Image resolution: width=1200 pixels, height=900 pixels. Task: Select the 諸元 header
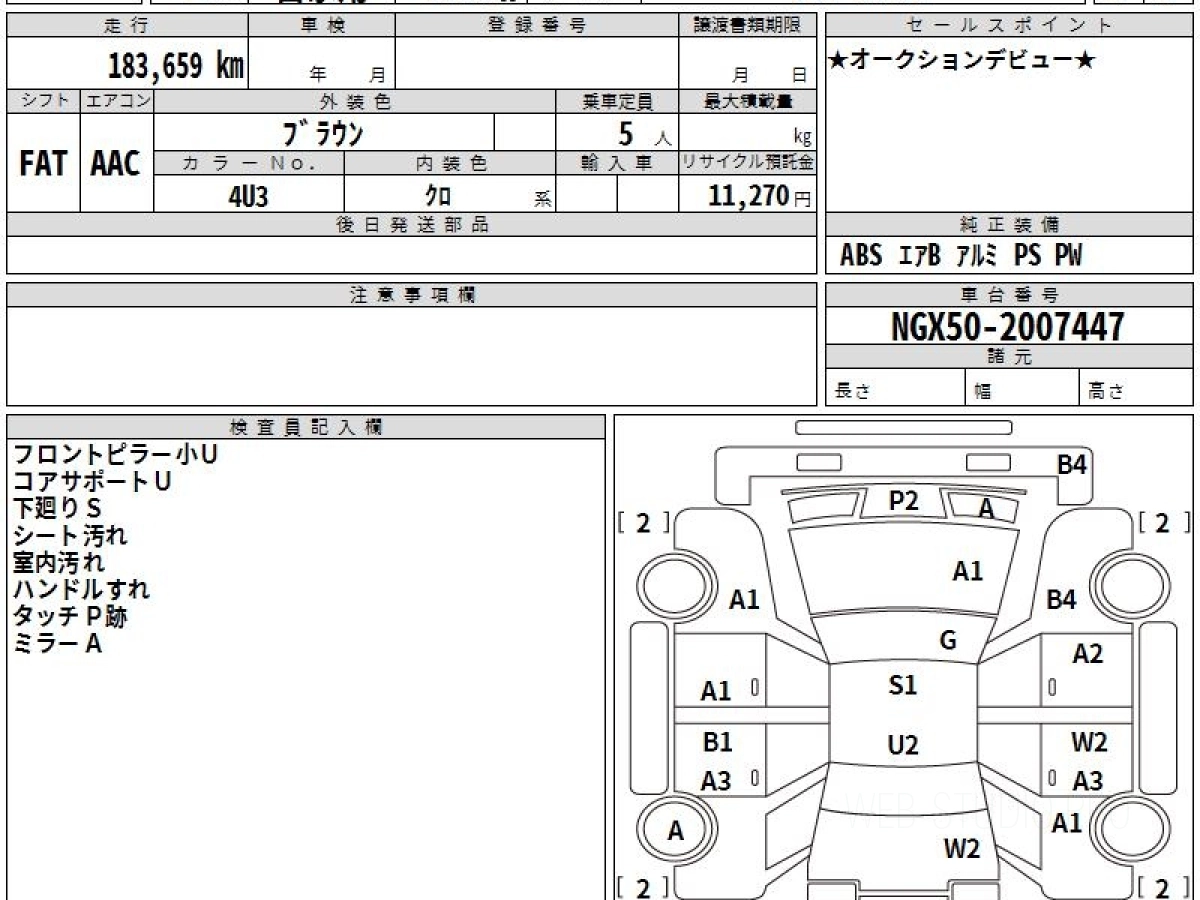tap(1009, 357)
